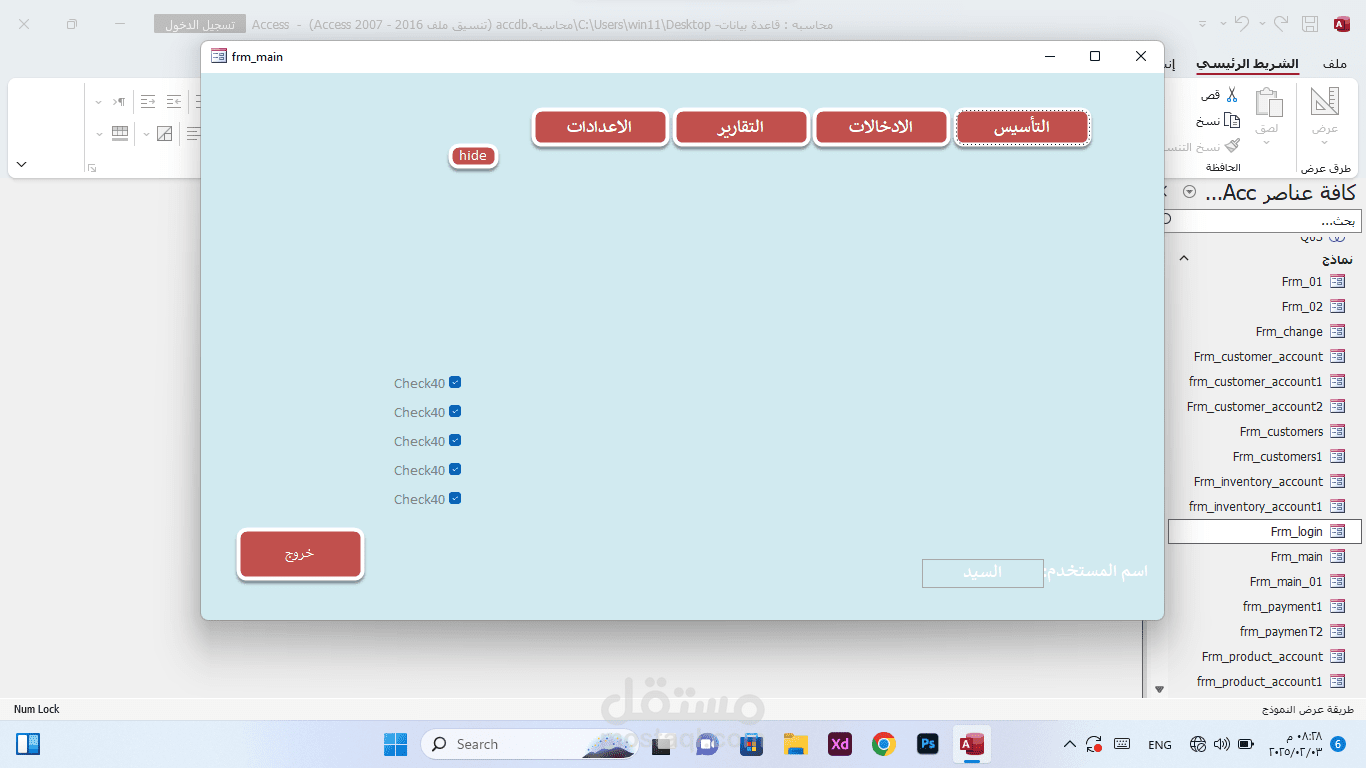Click the لصق (Paste) icon on ribbon
The image size is (1366, 768).
tap(1268, 101)
